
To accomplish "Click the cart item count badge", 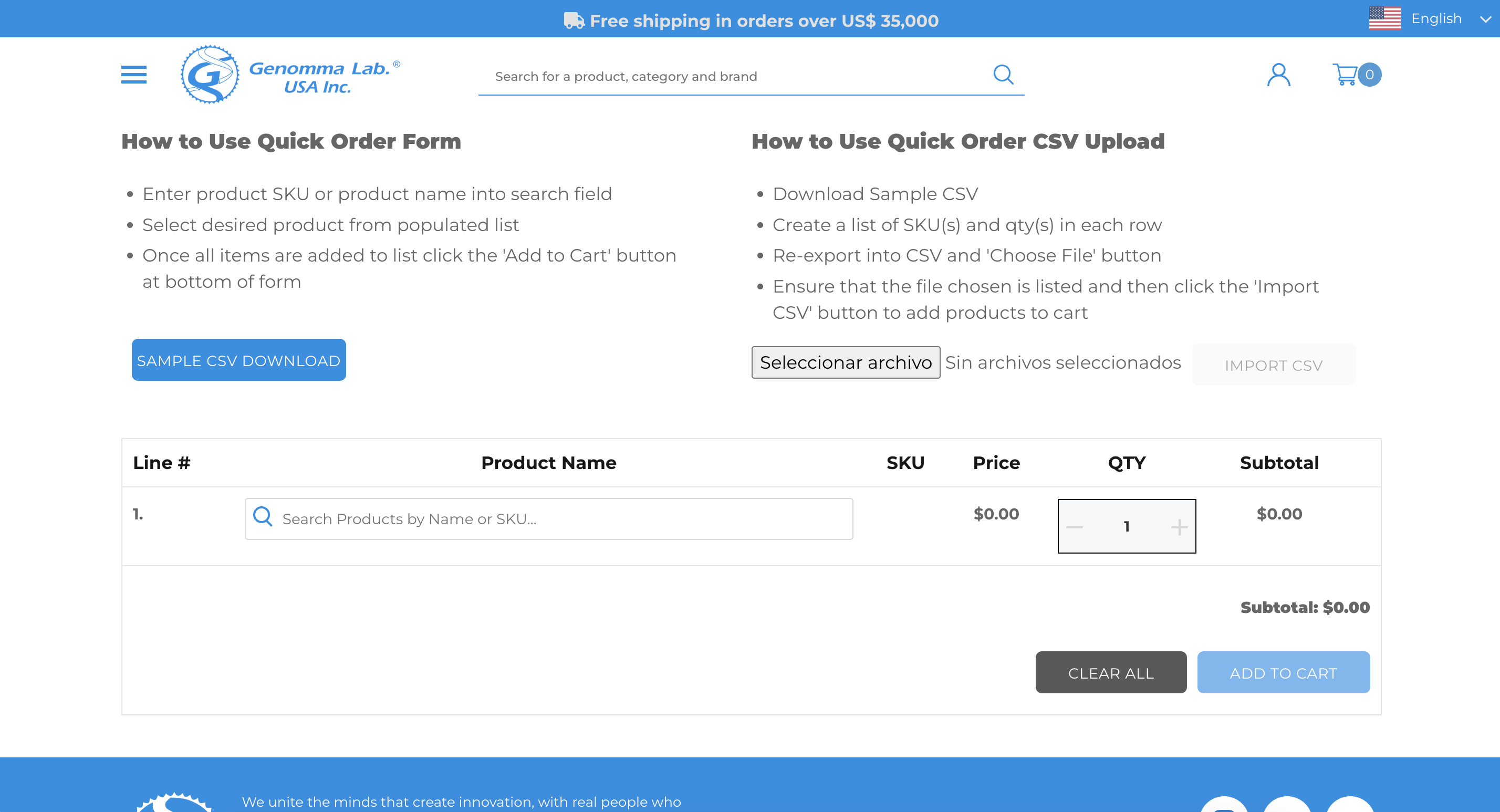I will click(x=1370, y=75).
